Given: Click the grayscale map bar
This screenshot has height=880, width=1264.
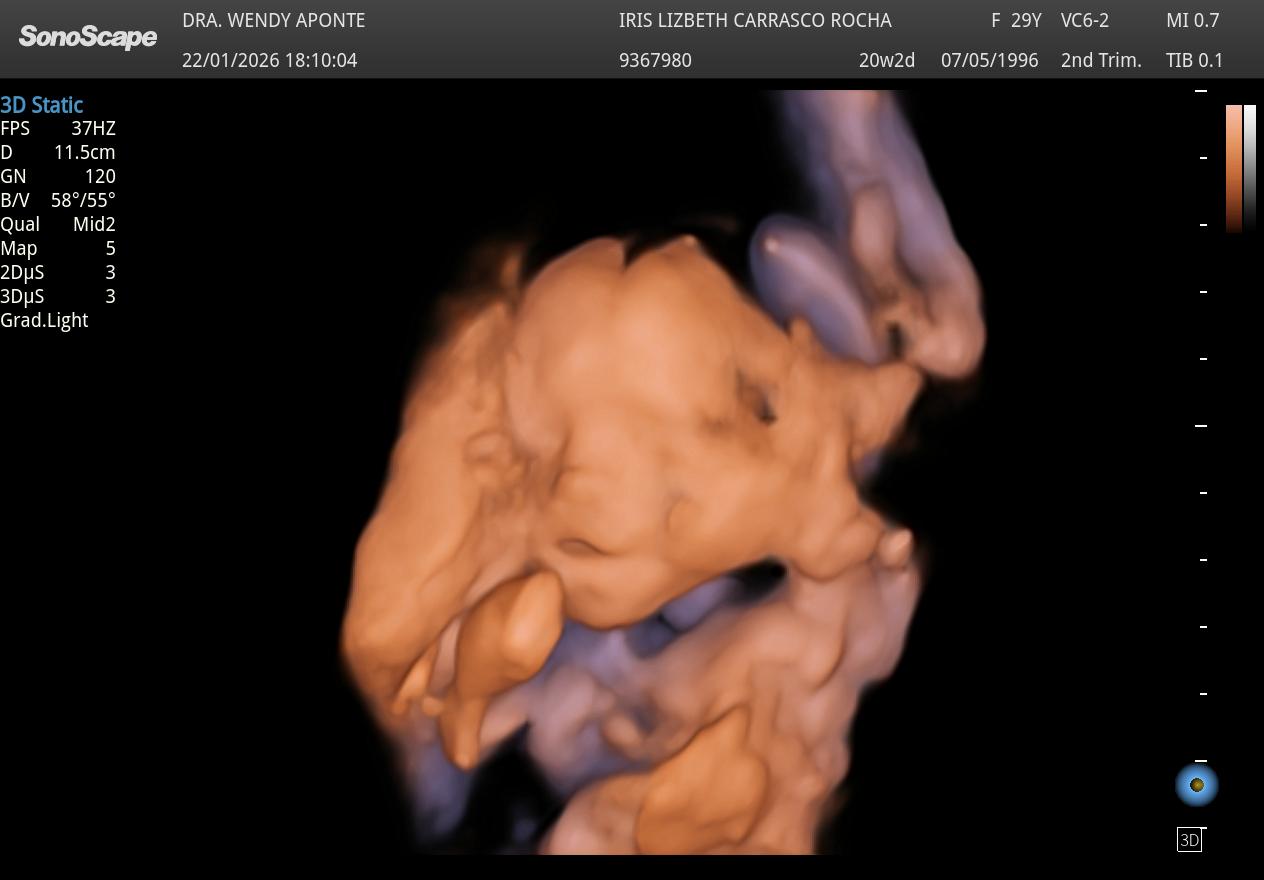Looking at the screenshot, I should click(x=1250, y=167).
